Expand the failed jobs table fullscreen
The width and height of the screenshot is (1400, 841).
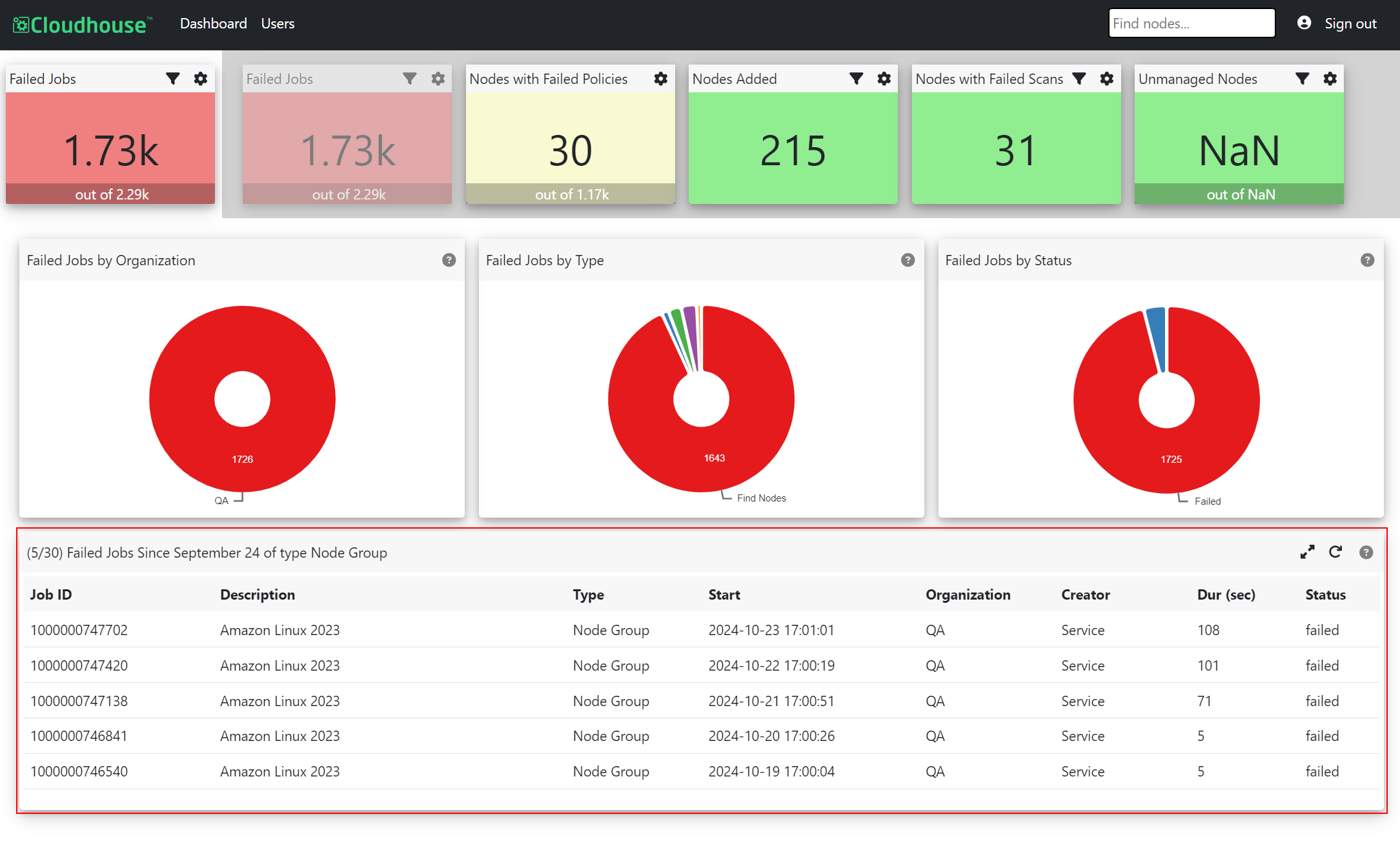(1308, 552)
